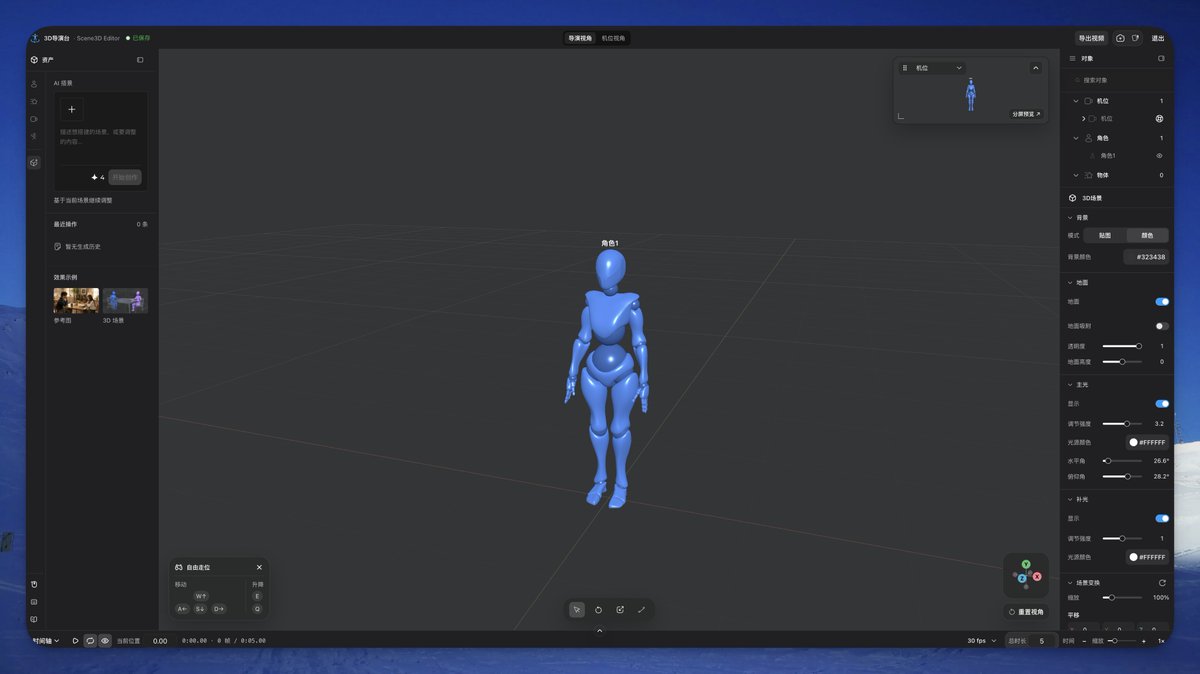Collapse the camera preview with the chevron button
Viewport: 1200px width, 674px height.
tap(1036, 68)
